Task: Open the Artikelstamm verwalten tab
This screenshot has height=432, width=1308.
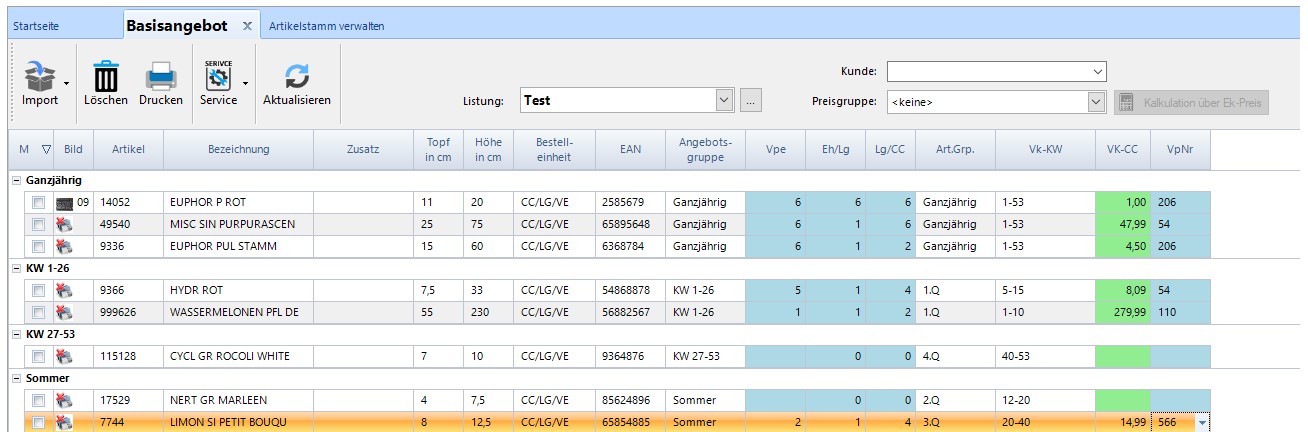Action: coord(326,26)
